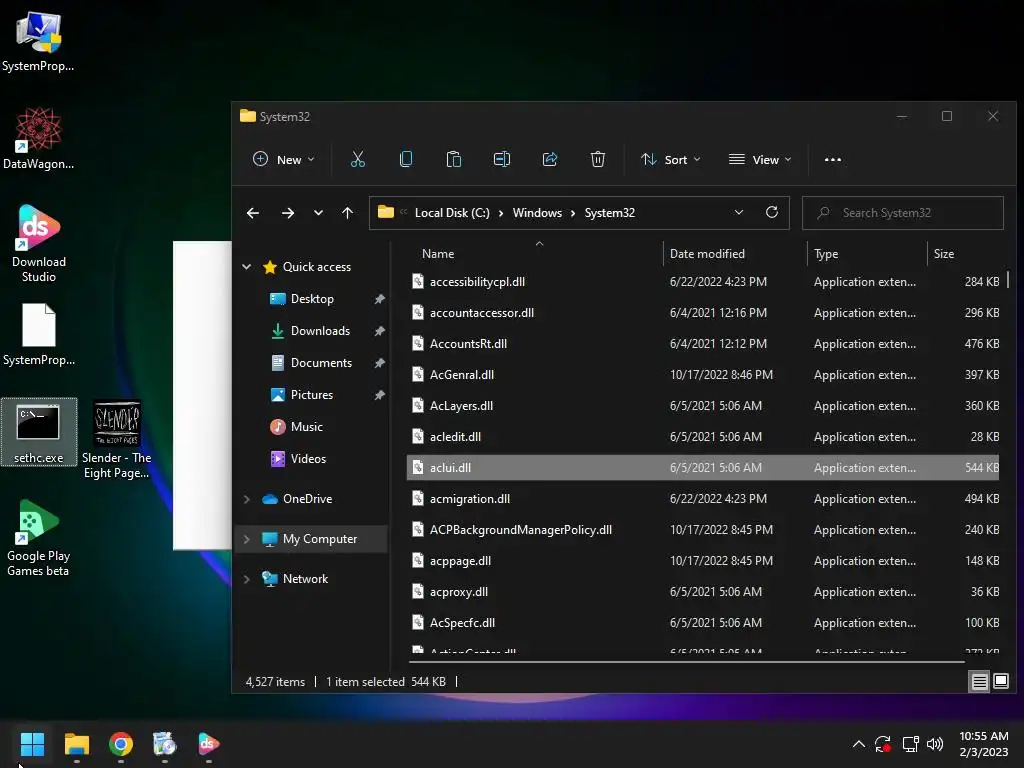Select AcLayers.dll file

[x=703, y=406]
